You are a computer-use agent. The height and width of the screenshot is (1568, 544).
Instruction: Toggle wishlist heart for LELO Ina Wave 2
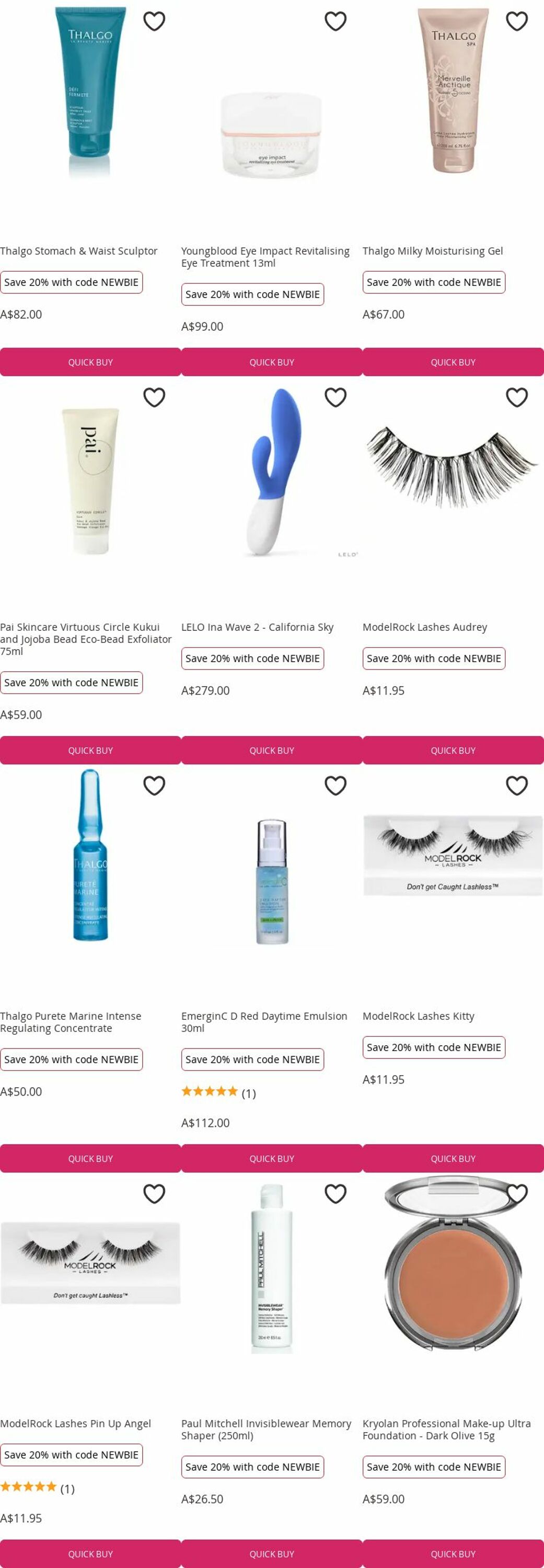point(335,397)
